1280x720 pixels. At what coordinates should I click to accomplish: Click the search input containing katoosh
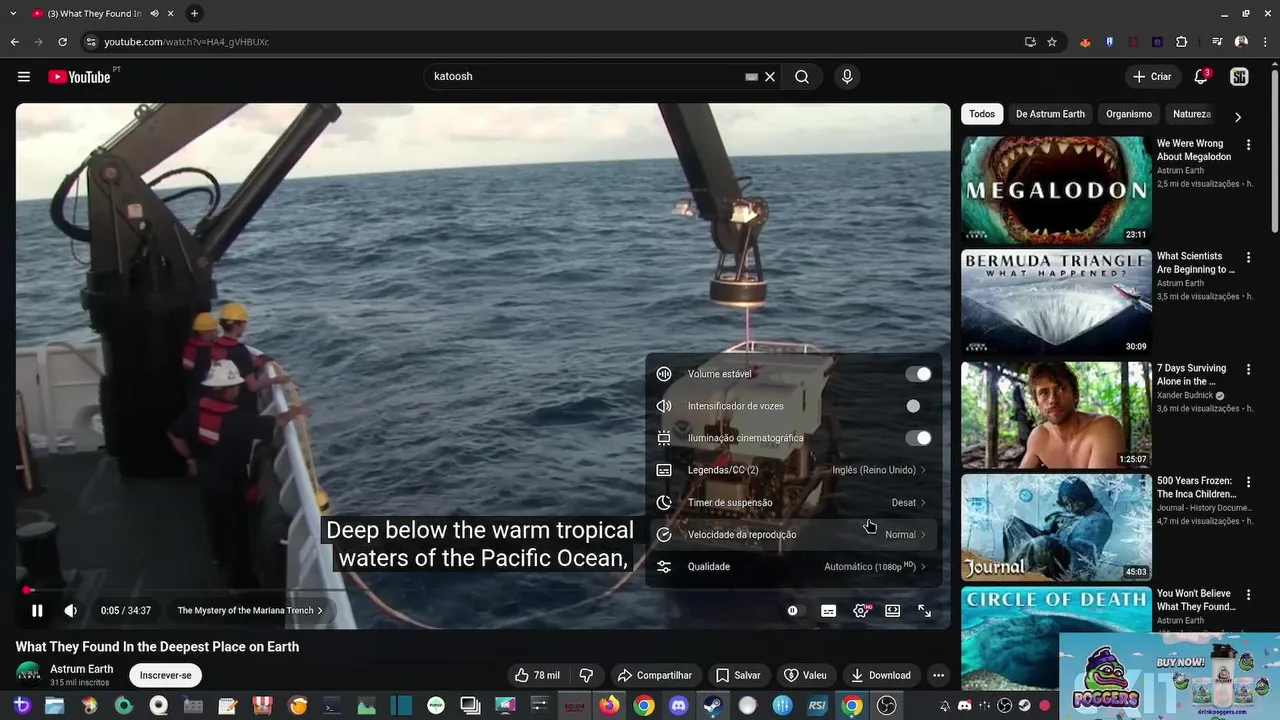[585, 77]
